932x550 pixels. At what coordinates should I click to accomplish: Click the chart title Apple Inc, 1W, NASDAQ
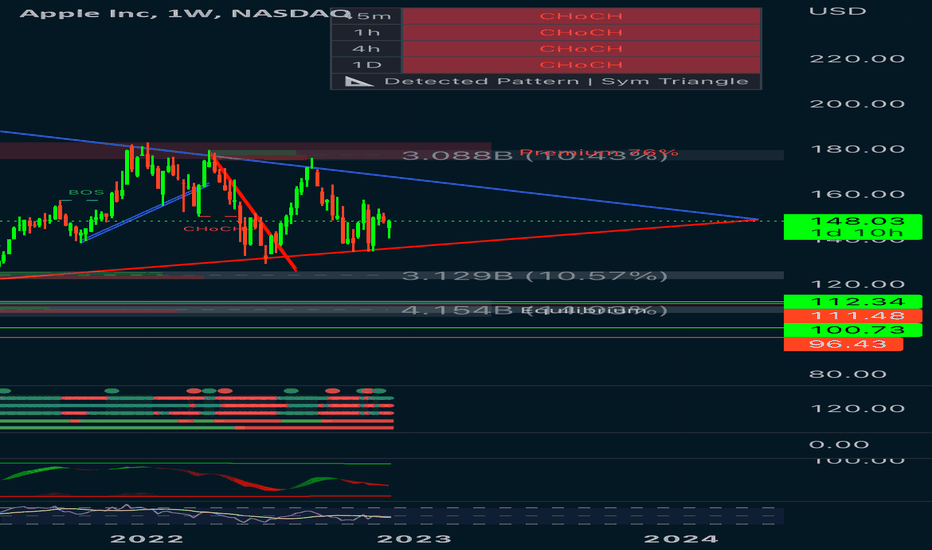pyautogui.click(x=185, y=13)
